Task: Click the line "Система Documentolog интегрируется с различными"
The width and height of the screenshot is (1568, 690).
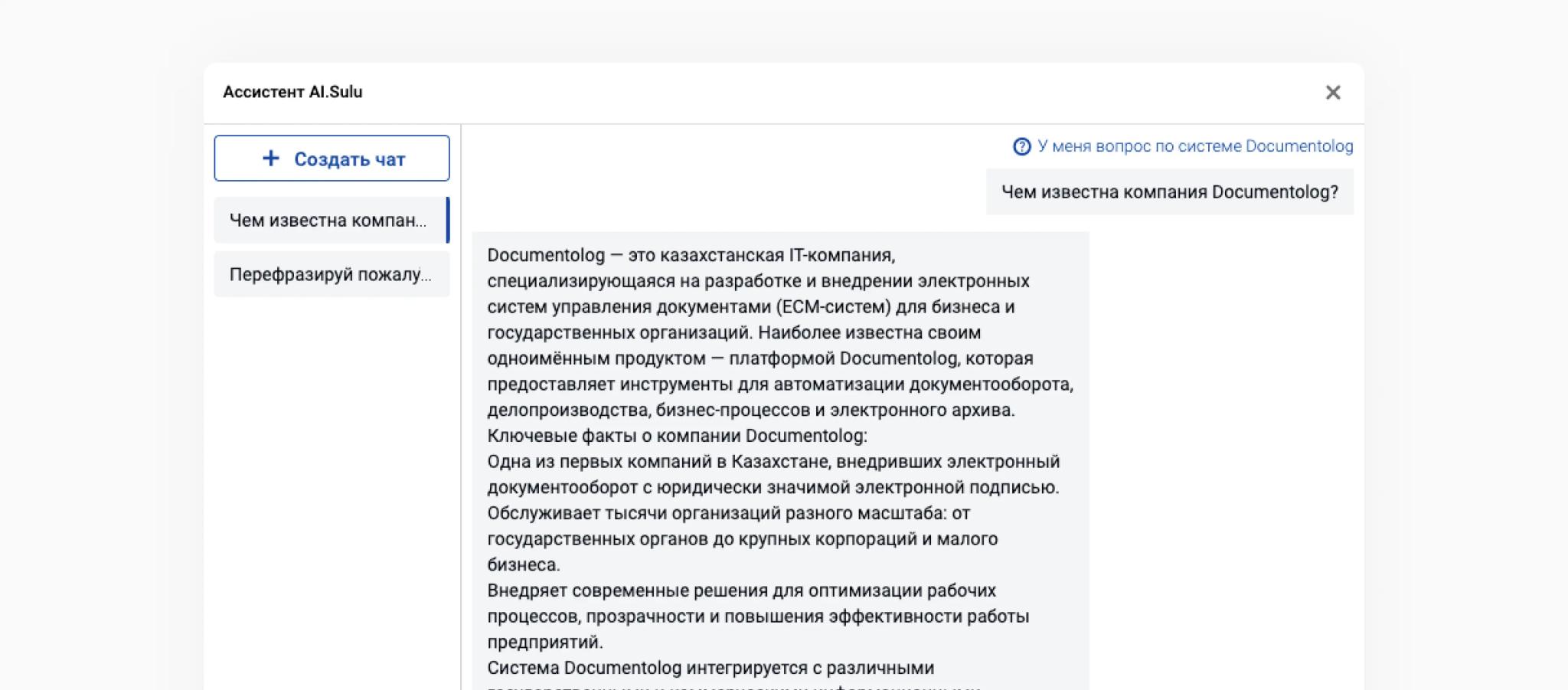Action: pyautogui.click(x=710, y=668)
